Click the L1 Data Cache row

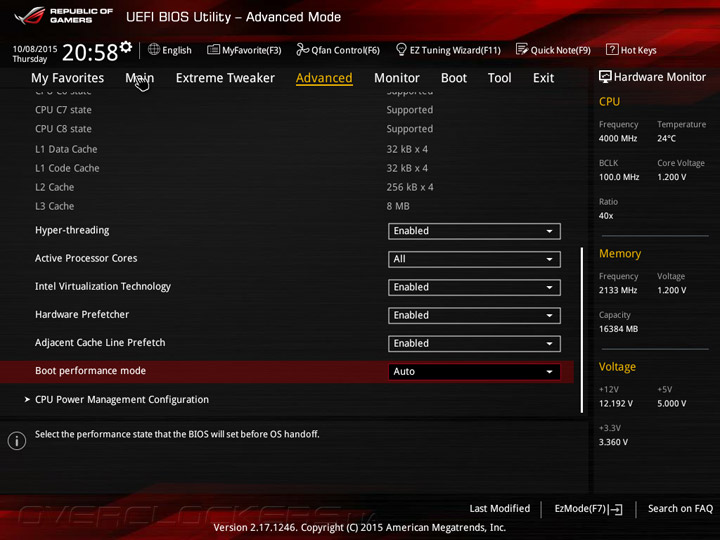pyautogui.click(x=234, y=149)
